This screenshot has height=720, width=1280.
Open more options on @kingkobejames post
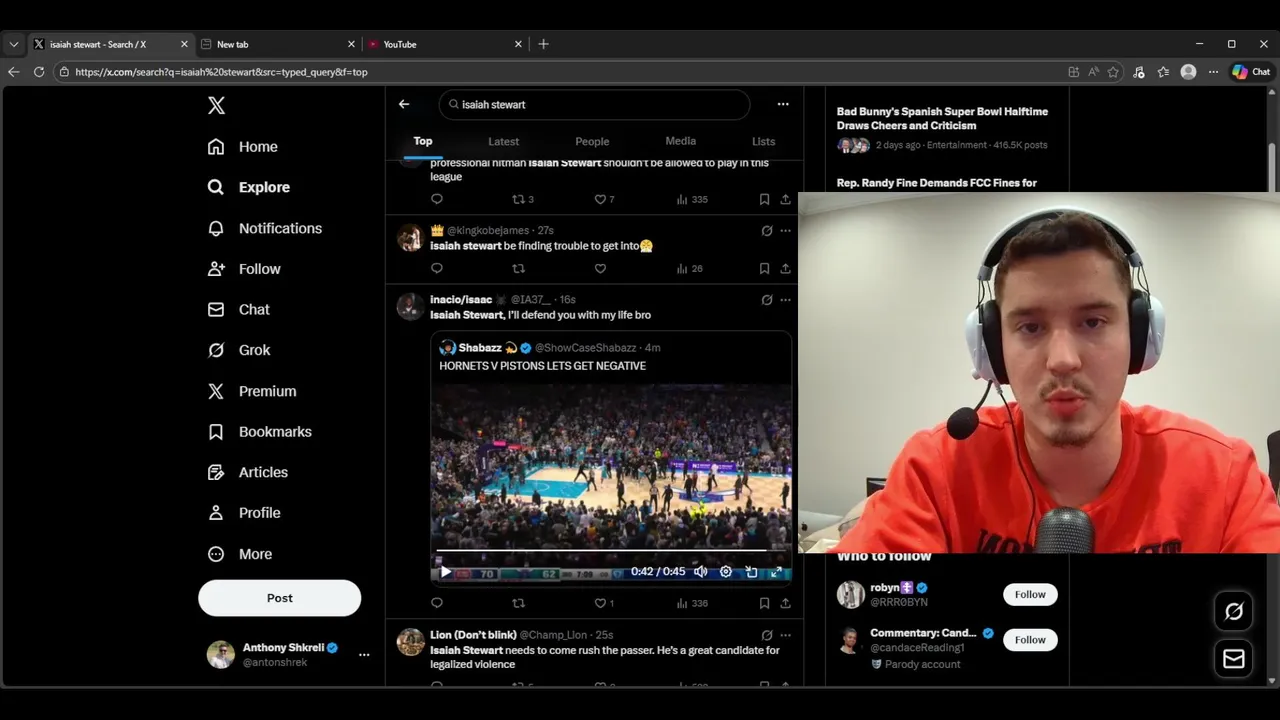pos(785,231)
